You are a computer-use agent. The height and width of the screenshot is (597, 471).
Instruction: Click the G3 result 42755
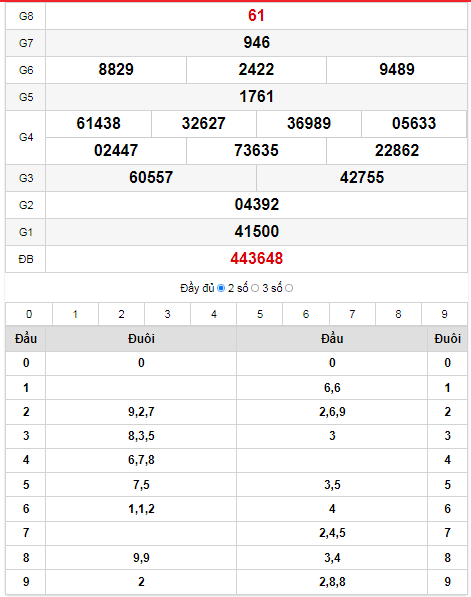point(362,178)
